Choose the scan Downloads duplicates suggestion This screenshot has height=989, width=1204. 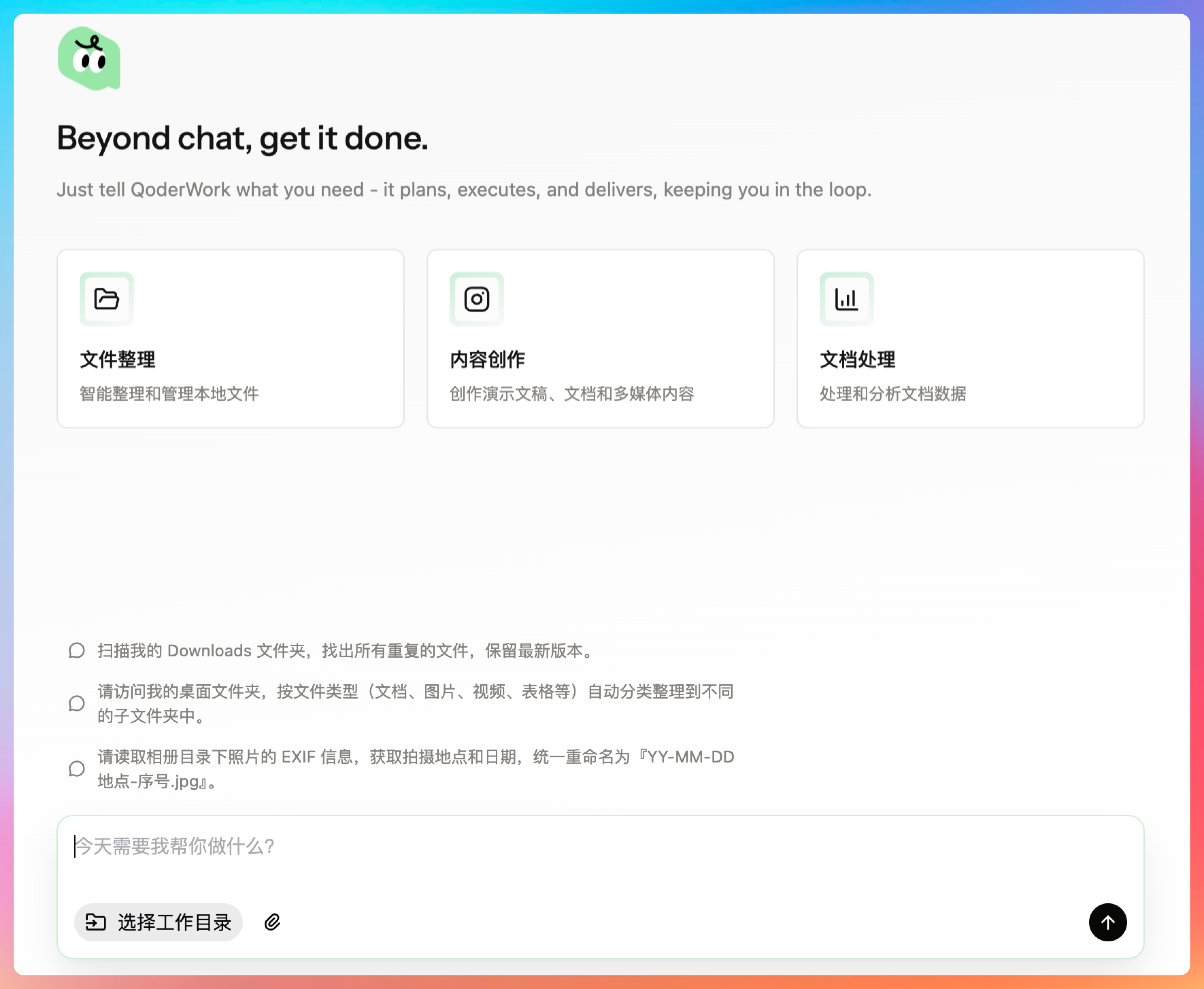345,651
